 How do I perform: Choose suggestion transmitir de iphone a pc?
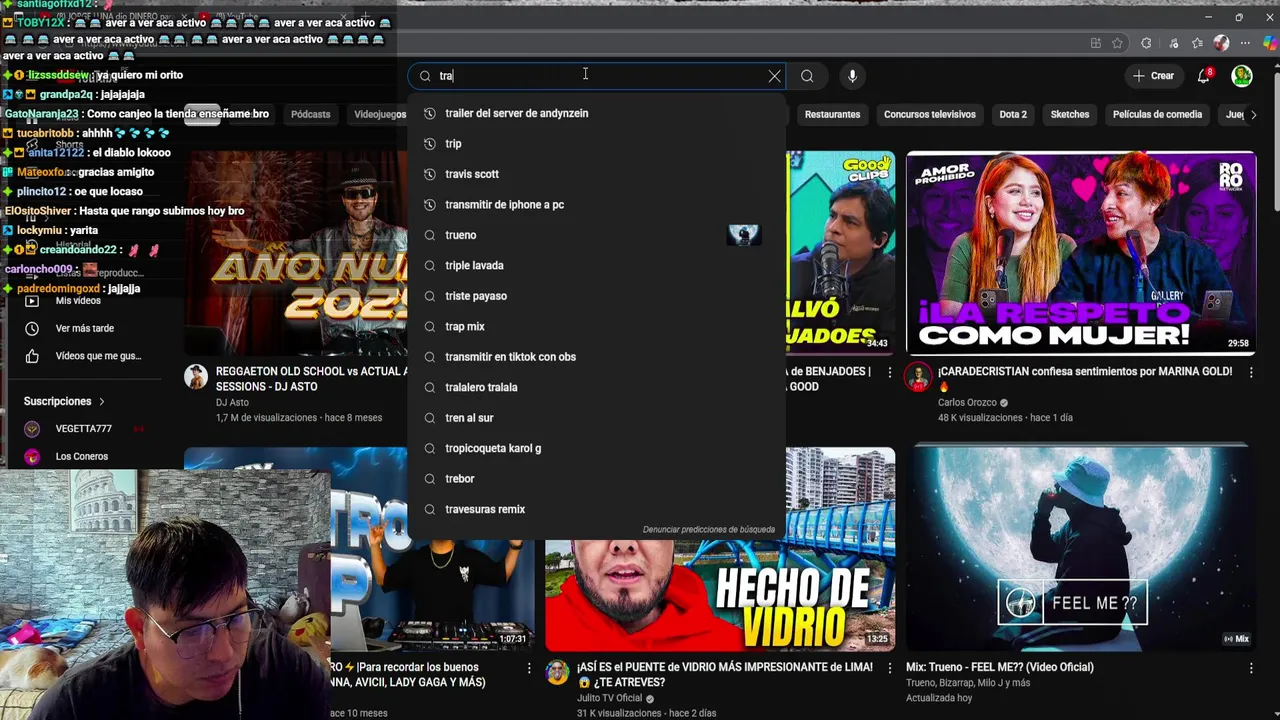click(x=597, y=204)
